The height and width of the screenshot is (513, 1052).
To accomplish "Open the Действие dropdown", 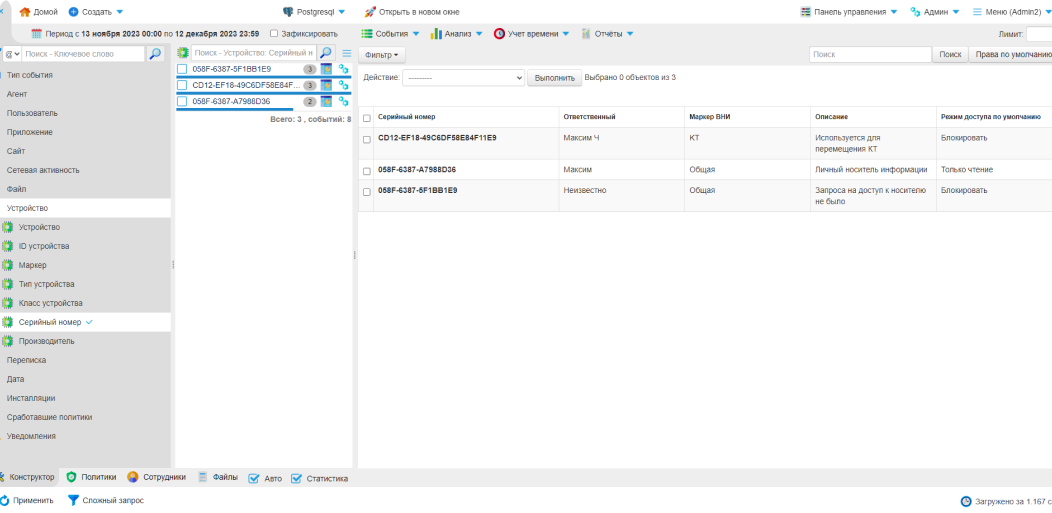I will [x=464, y=77].
